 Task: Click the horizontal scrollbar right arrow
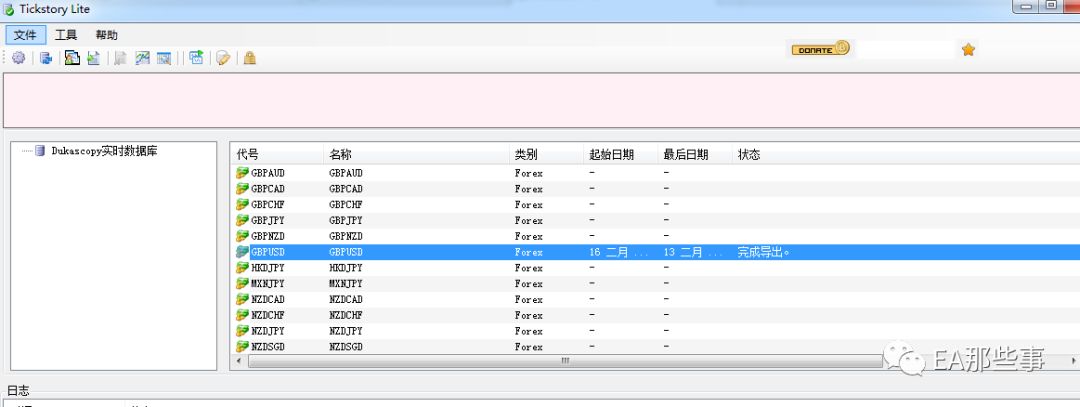pos(1074,361)
